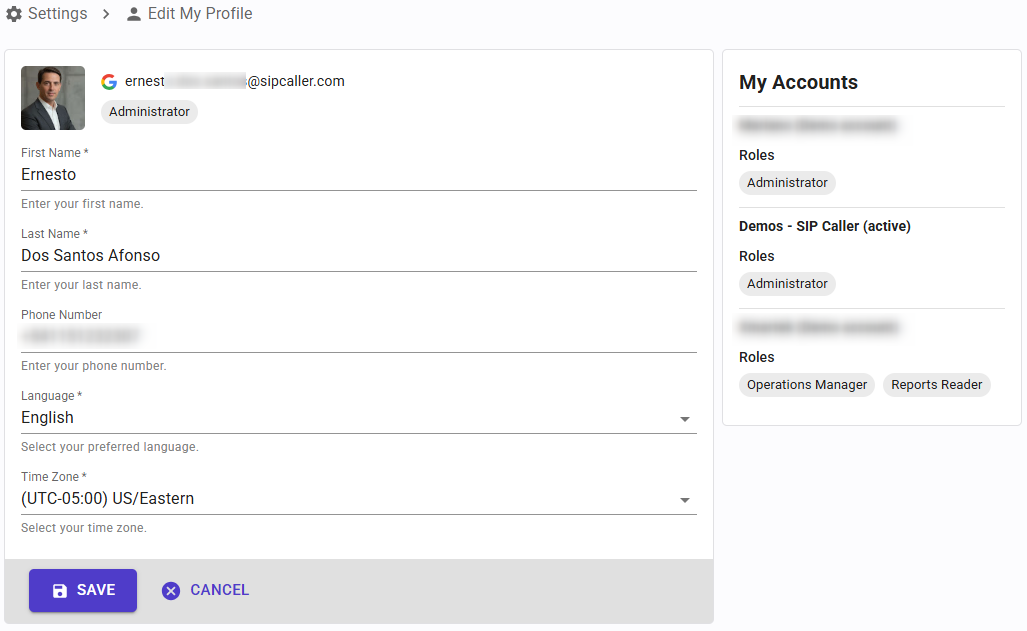Select the English language combo box
The image size is (1027, 631).
tap(340, 418)
